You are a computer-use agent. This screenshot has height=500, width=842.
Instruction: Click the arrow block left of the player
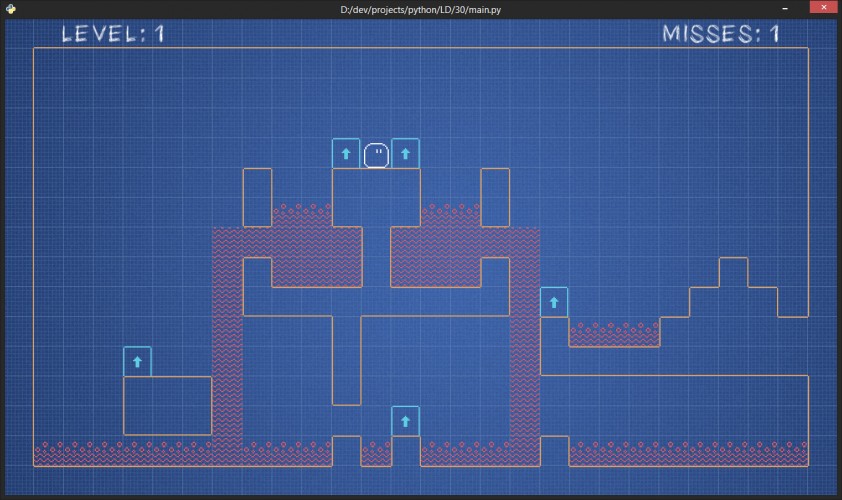346,154
